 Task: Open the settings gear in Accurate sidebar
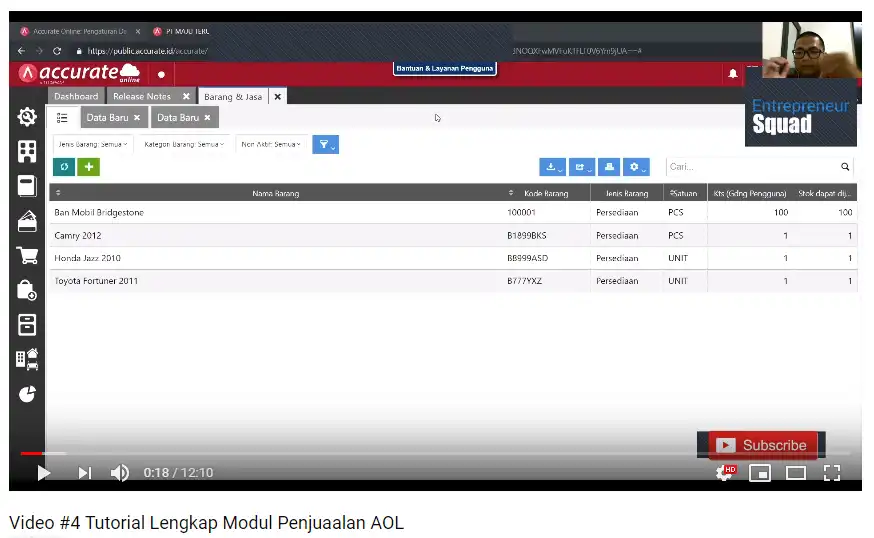pos(27,117)
